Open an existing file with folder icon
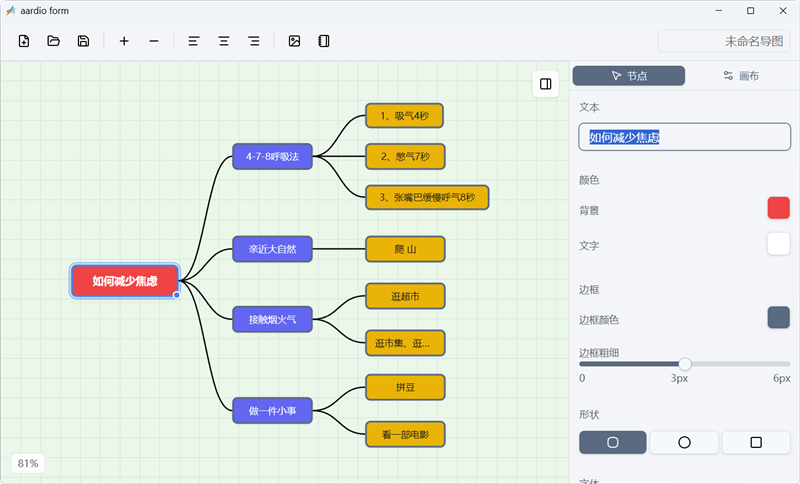 [x=54, y=41]
